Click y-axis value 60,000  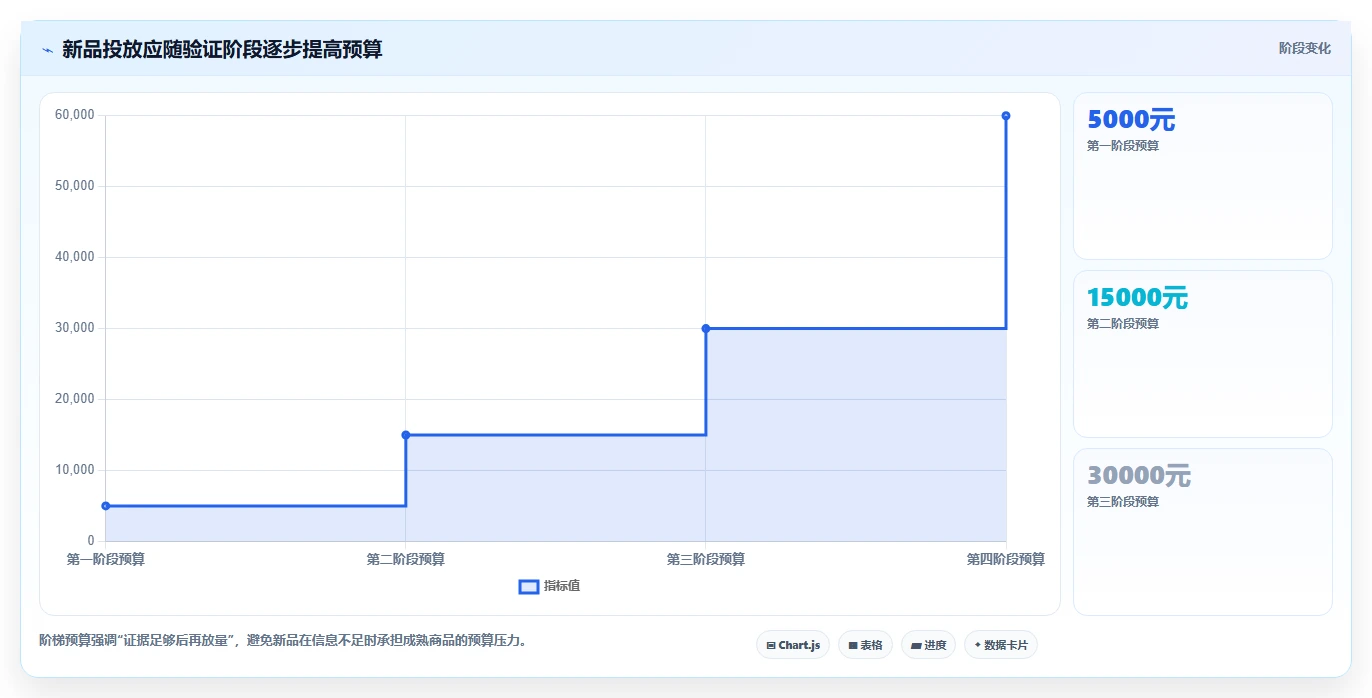pos(75,115)
